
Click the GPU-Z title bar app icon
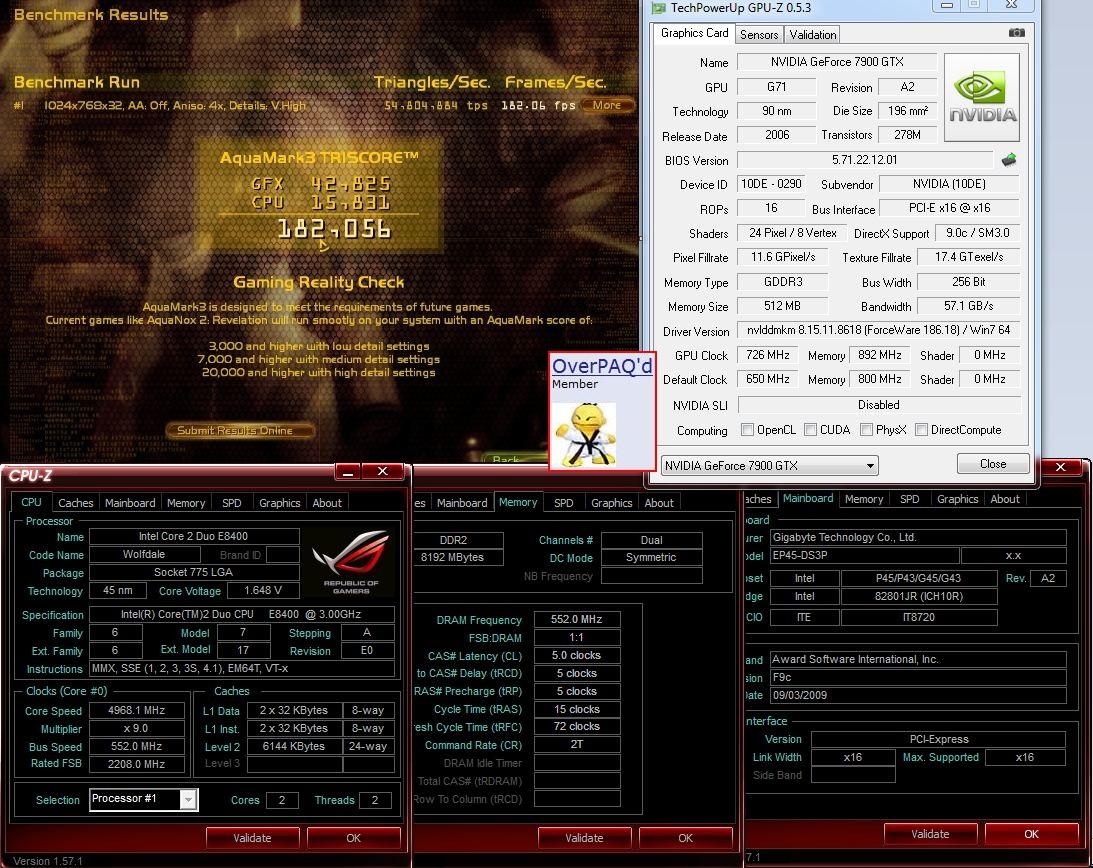pos(658,8)
